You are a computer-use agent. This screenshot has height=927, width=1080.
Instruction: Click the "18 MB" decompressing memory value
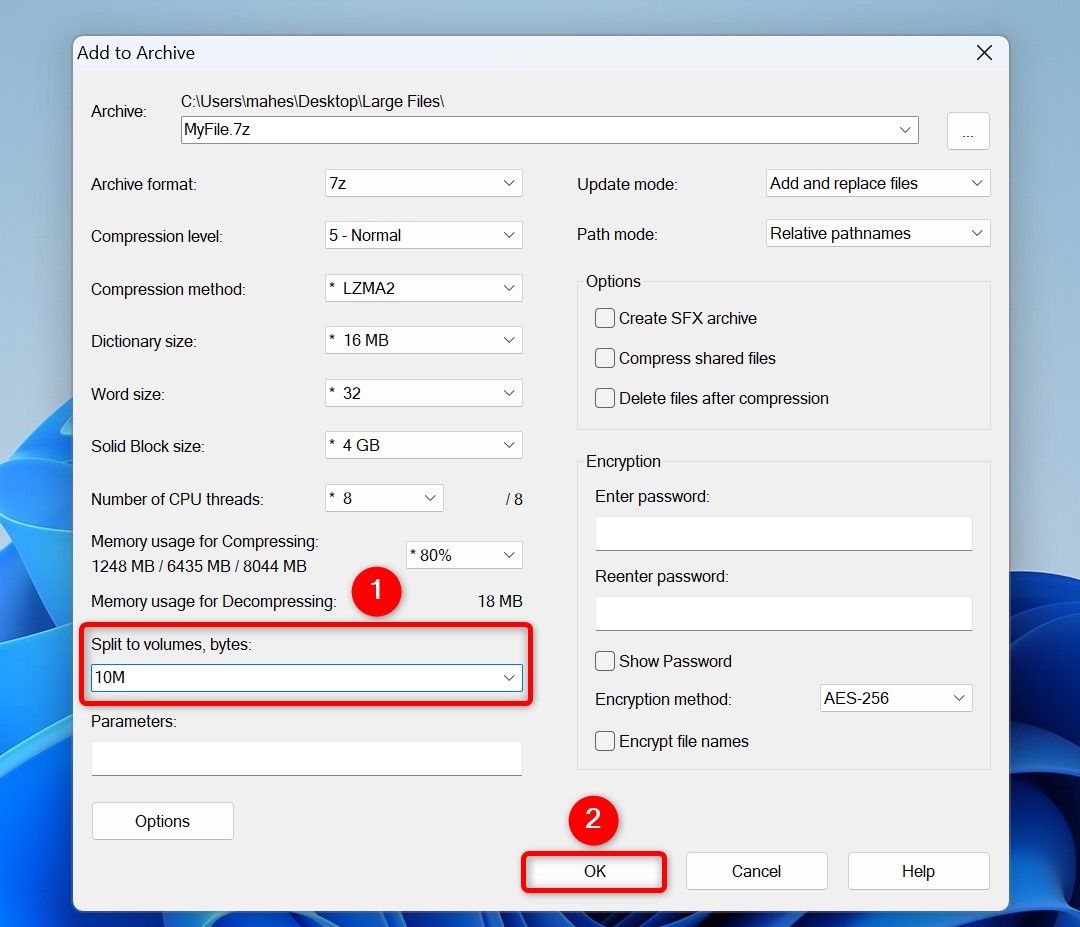click(x=500, y=601)
